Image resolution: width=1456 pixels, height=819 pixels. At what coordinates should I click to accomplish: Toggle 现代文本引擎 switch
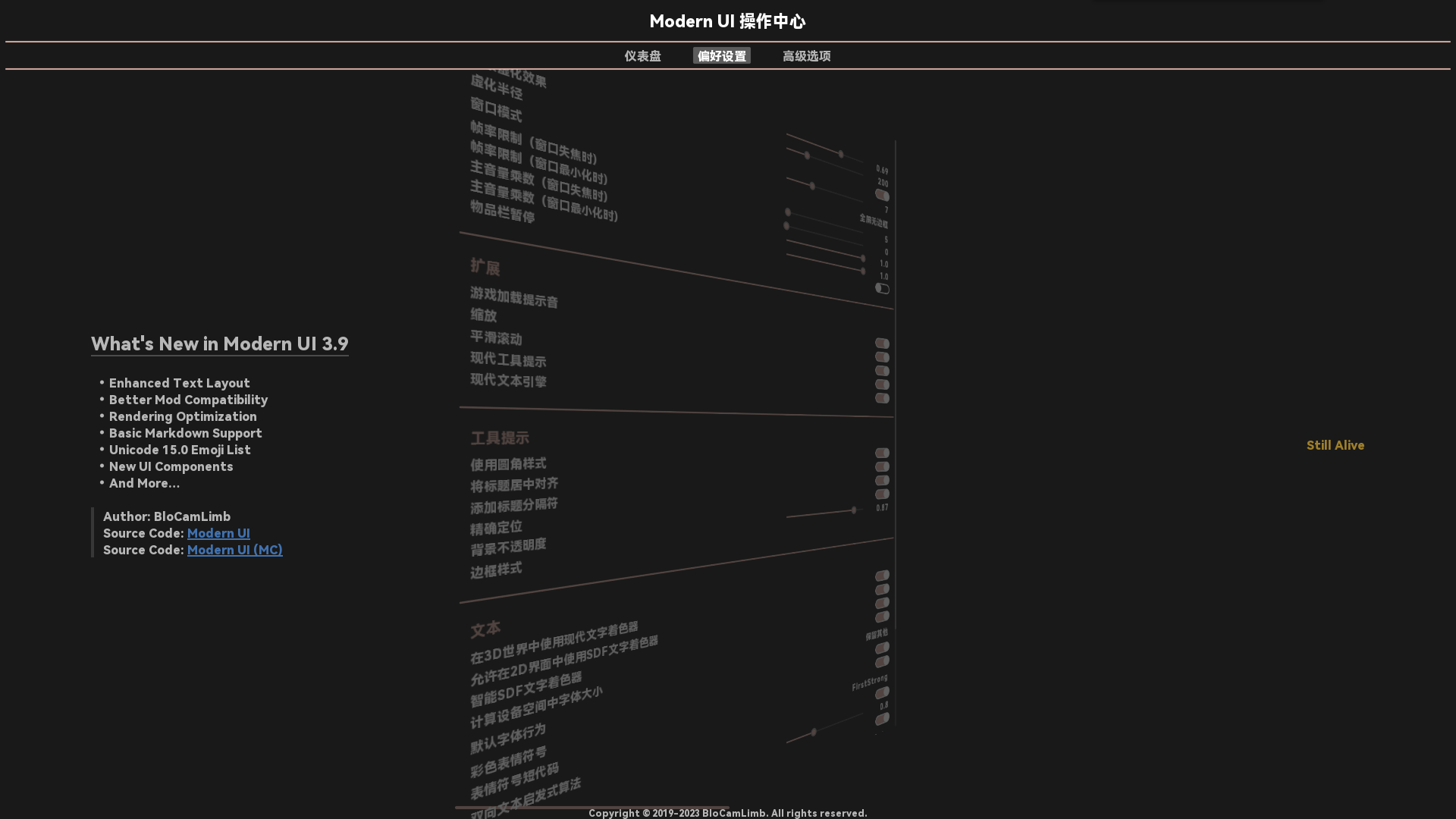[x=882, y=384]
